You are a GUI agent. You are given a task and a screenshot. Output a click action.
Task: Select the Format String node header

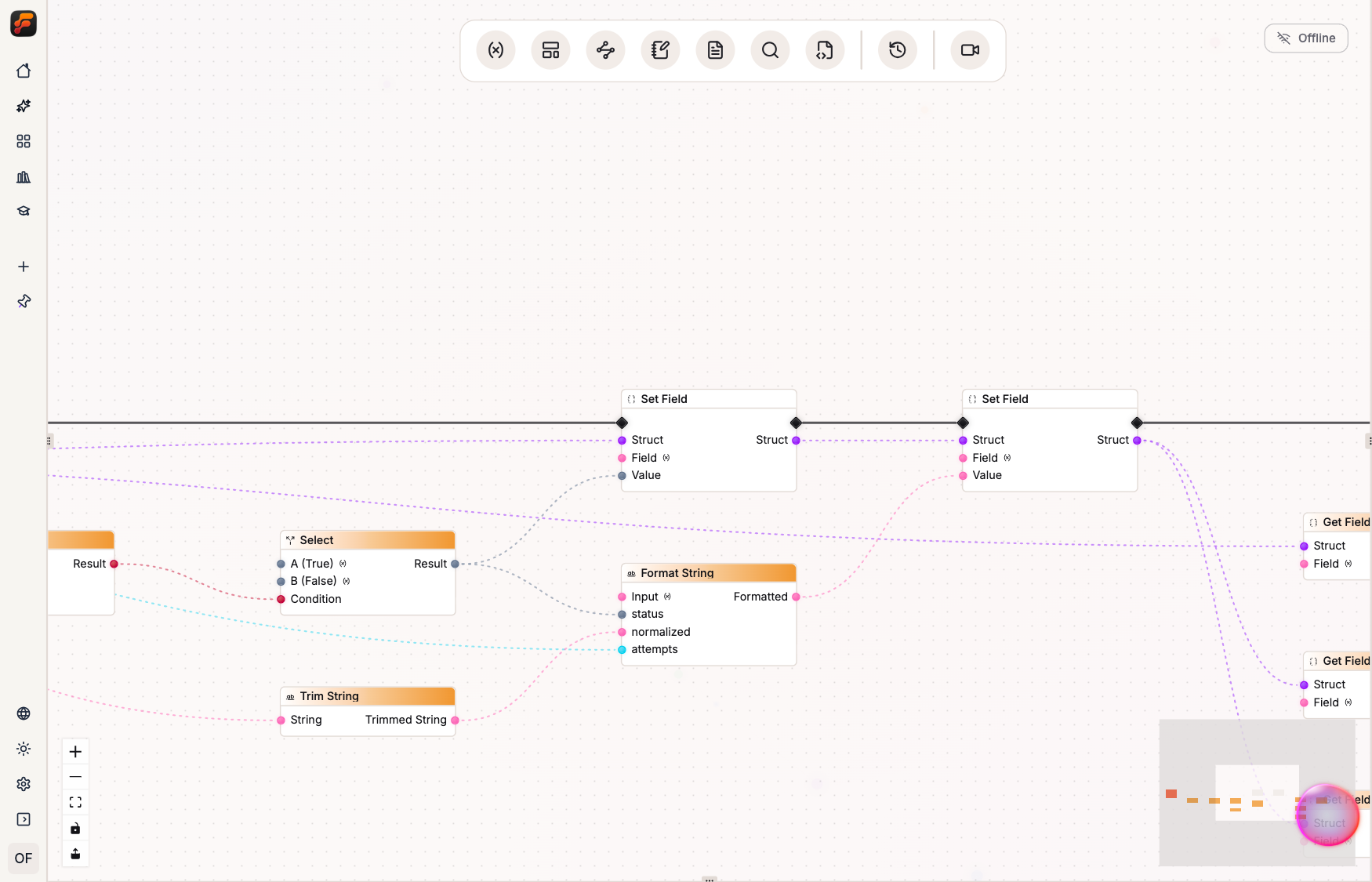[x=709, y=573]
